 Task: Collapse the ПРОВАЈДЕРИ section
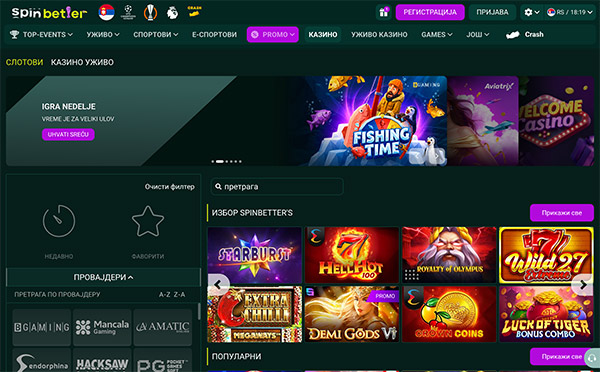pos(103,277)
